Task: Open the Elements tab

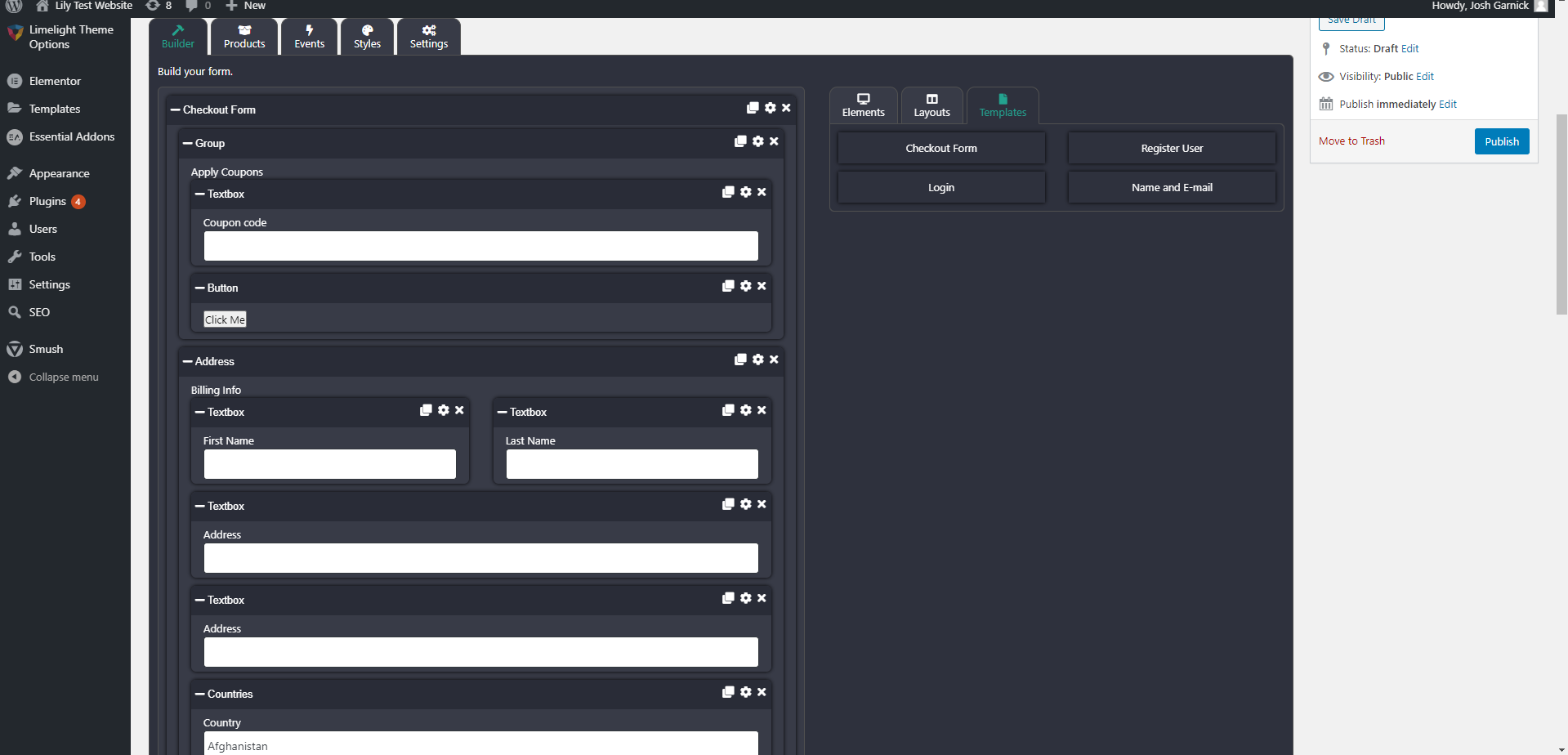Action: click(x=863, y=105)
